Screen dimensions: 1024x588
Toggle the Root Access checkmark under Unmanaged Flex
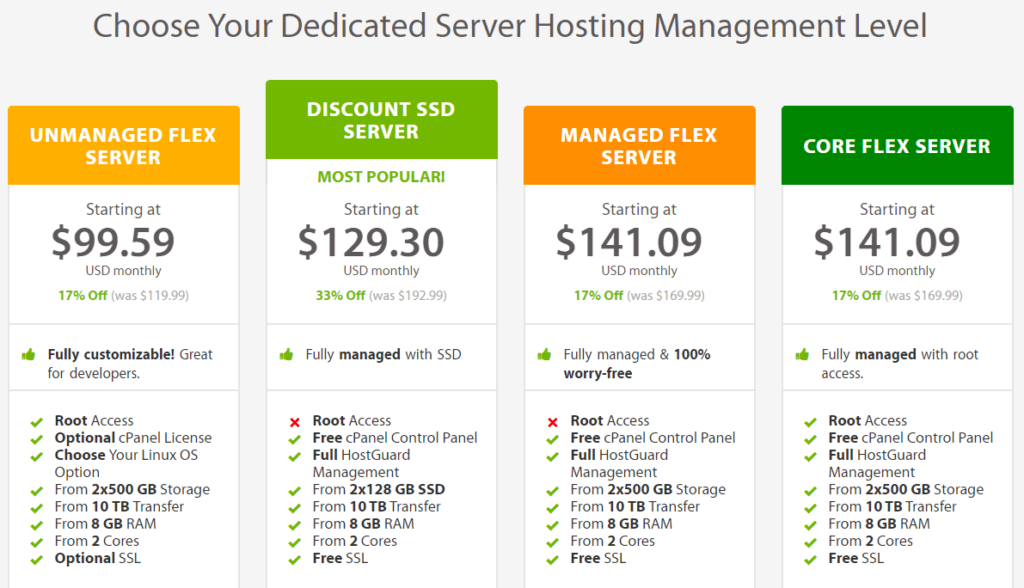36,420
